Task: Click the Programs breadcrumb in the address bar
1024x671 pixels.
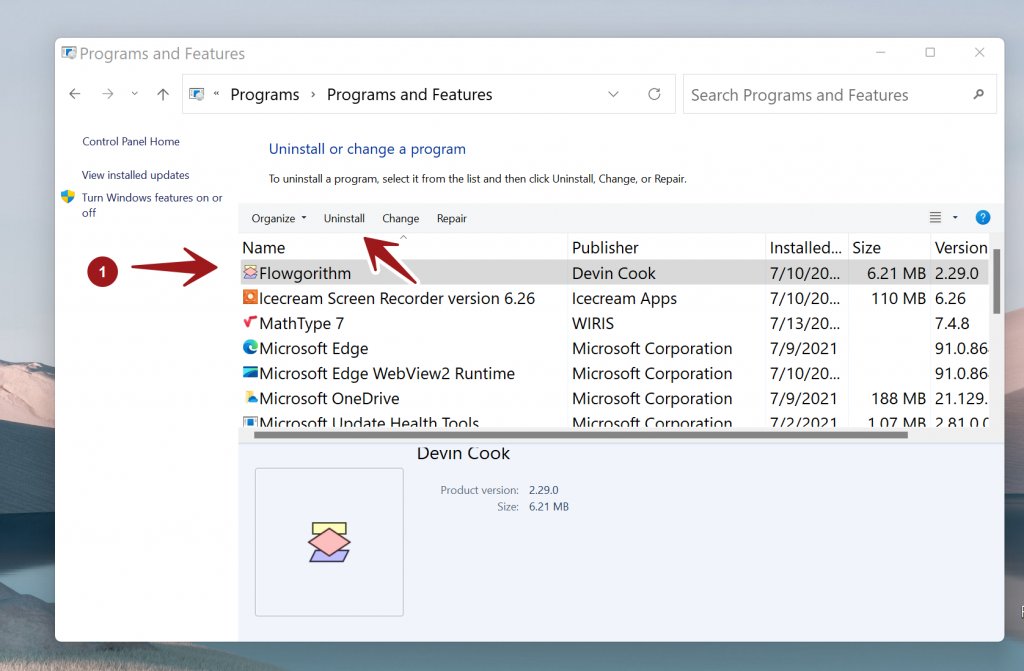Action: coord(264,93)
